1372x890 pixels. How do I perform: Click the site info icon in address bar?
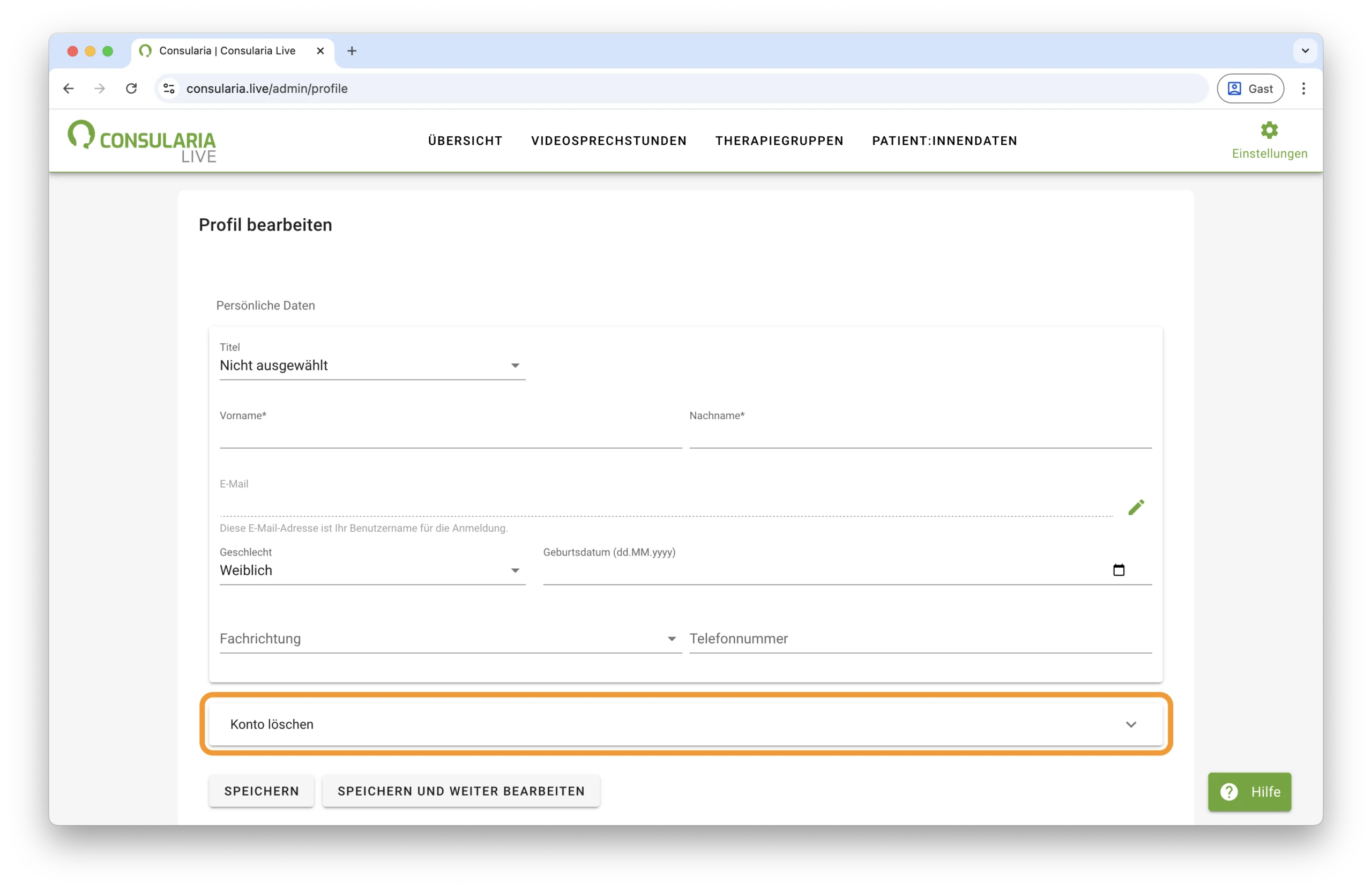tap(169, 88)
